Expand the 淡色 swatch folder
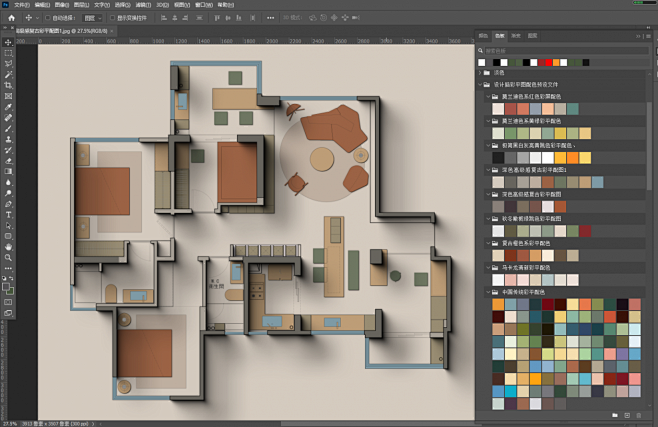 [x=480, y=73]
